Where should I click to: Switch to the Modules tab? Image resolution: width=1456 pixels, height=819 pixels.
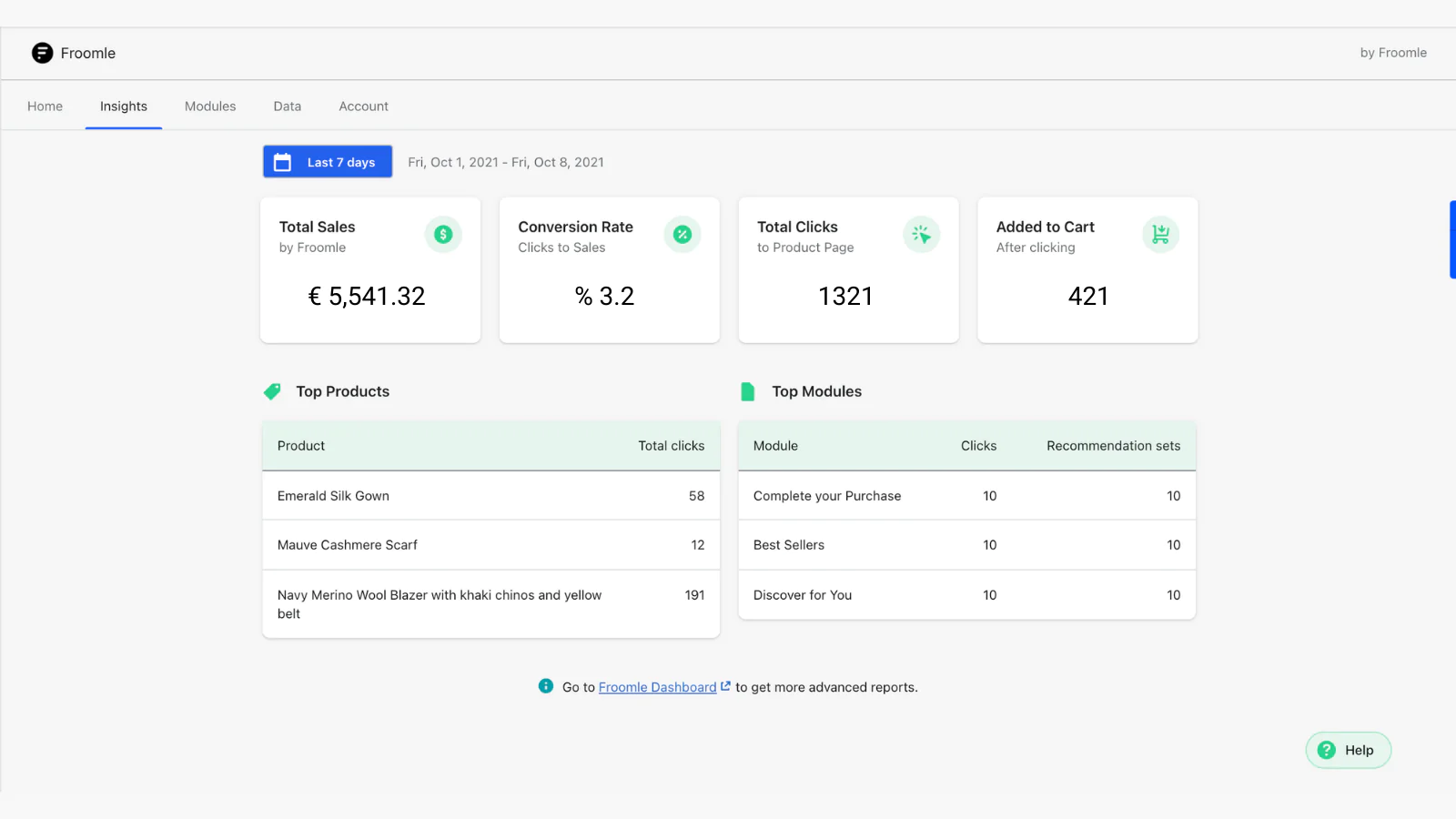pyautogui.click(x=210, y=106)
